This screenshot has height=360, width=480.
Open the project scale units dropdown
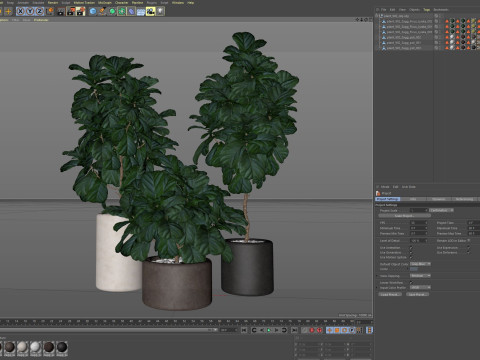tap(441, 210)
